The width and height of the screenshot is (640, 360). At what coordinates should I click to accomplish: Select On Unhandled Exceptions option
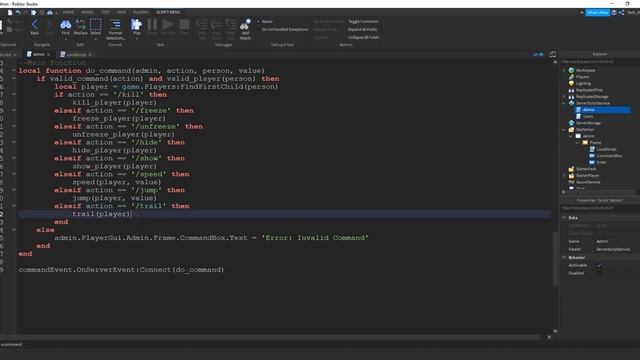tap(285, 29)
